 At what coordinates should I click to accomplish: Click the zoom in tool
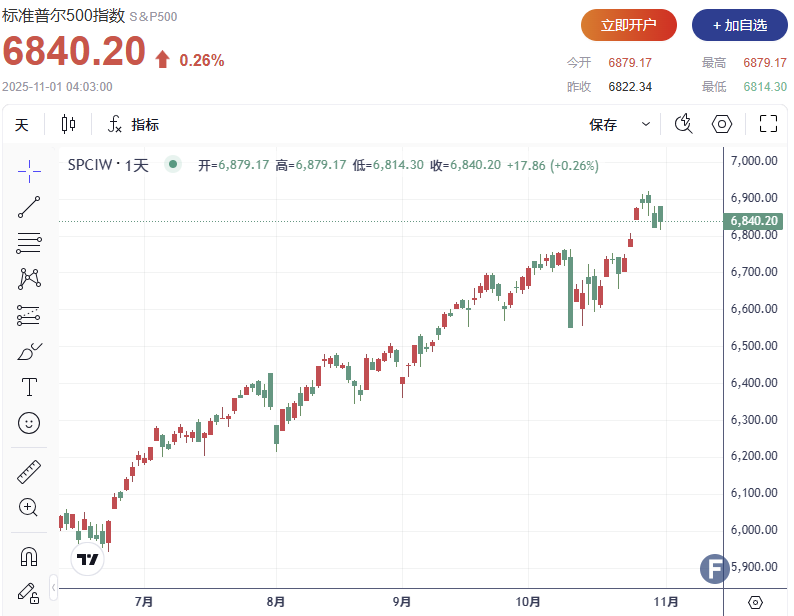point(29,507)
